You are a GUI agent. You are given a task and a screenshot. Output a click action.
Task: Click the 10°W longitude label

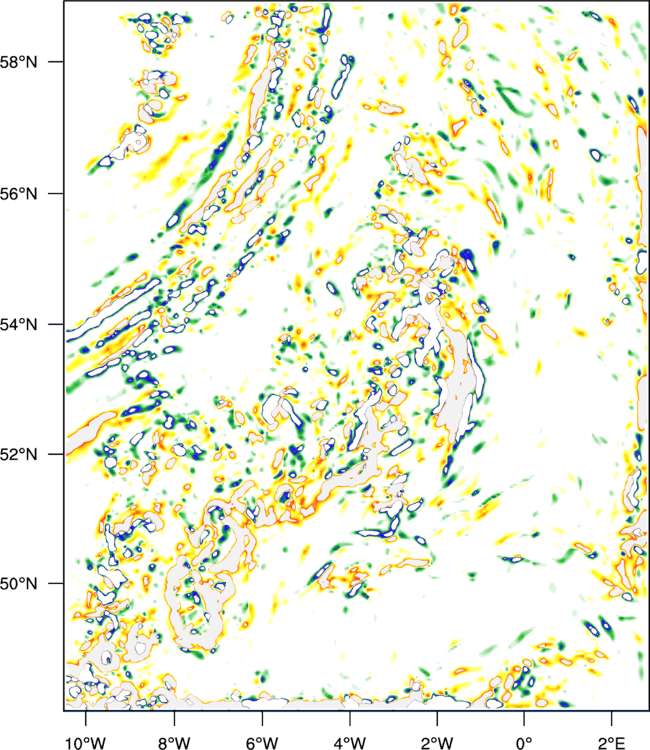[85, 743]
